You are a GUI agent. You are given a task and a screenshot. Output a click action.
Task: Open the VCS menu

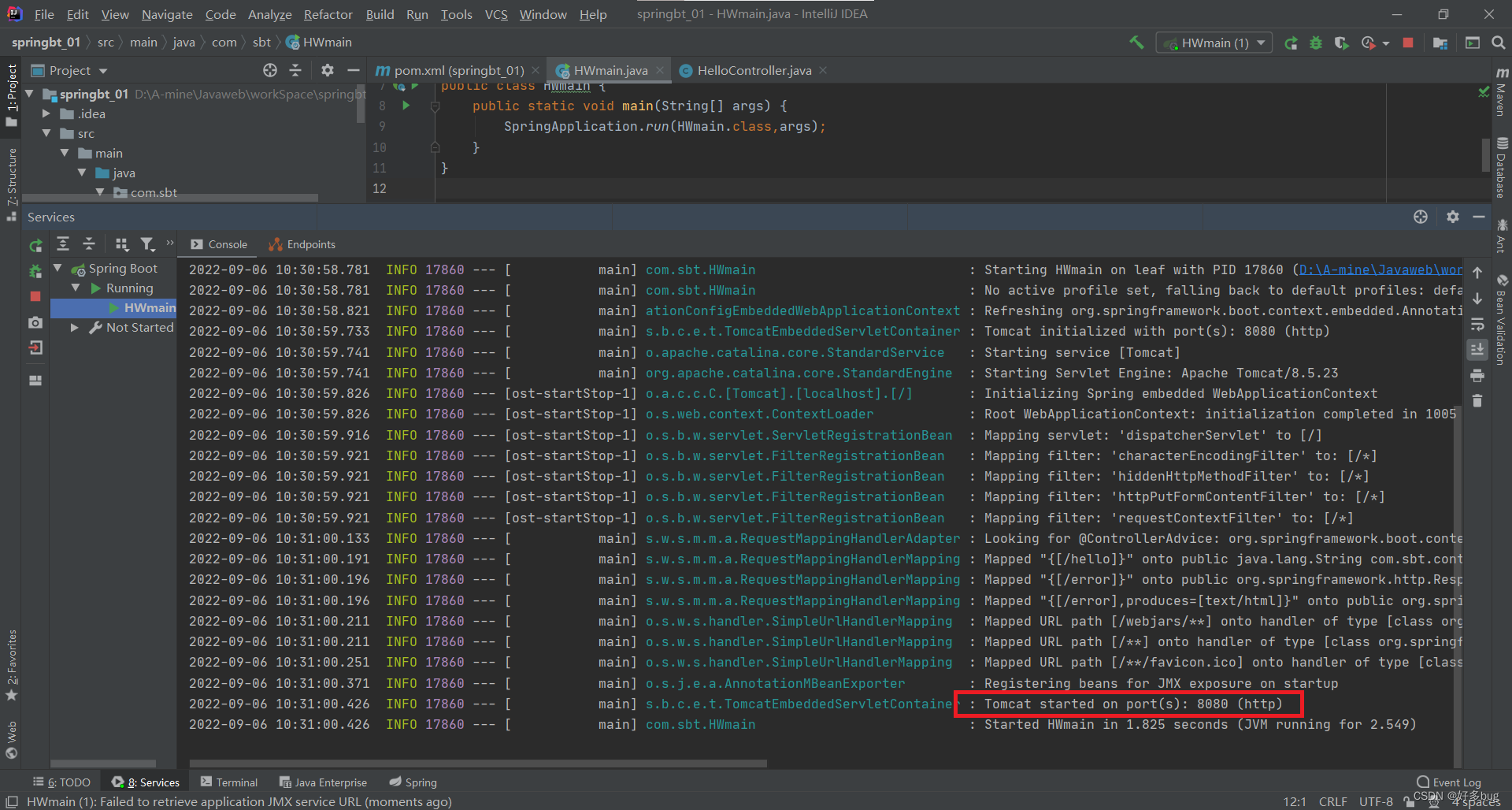click(x=496, y=14)
